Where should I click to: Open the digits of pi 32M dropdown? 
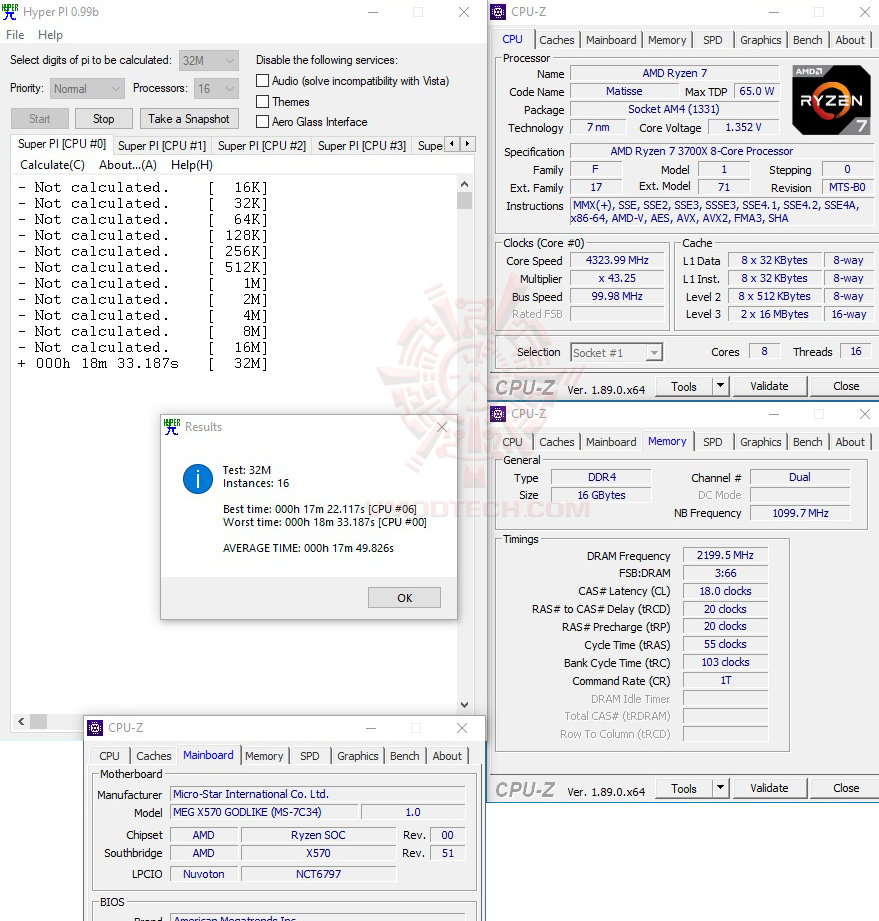[x=209, y=60]
